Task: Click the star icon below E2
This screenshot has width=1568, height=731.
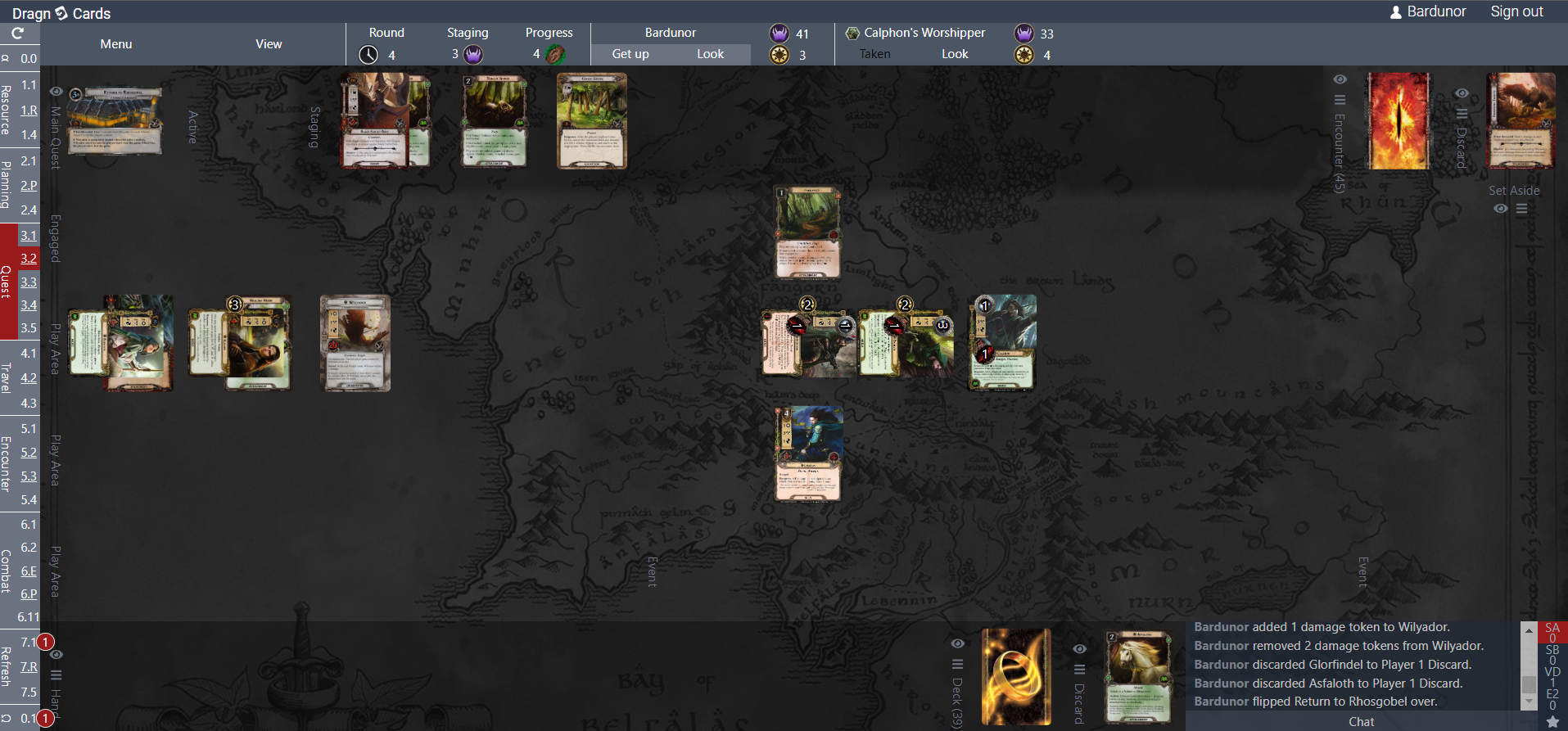Action: [1552, 722]
